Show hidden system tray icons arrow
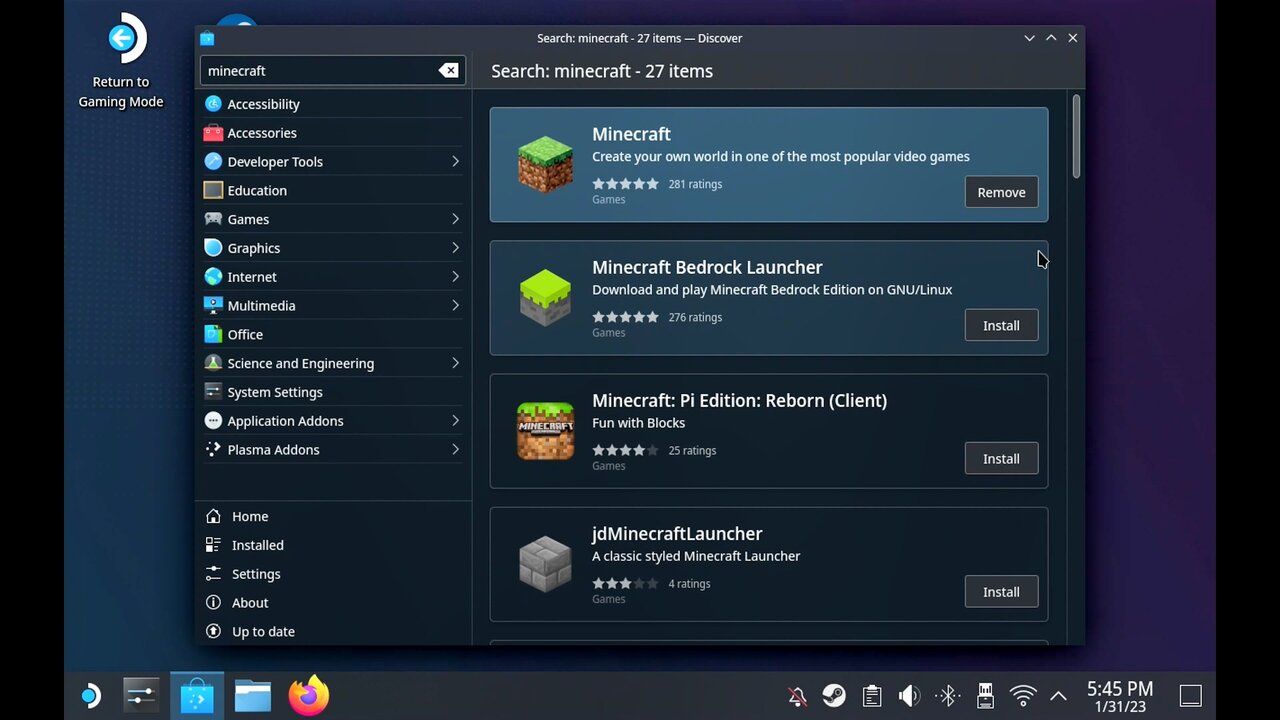The width and height of the screenshot is (1280, 720). point(1058,696)
